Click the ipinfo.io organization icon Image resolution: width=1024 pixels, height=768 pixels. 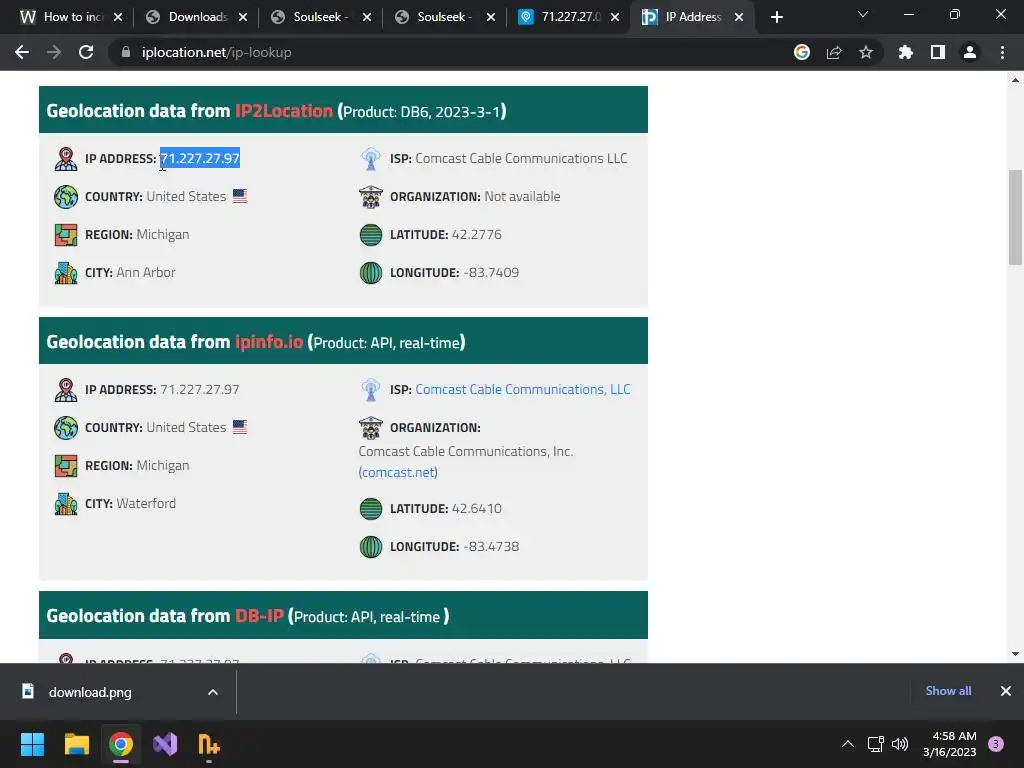[371, 428]
